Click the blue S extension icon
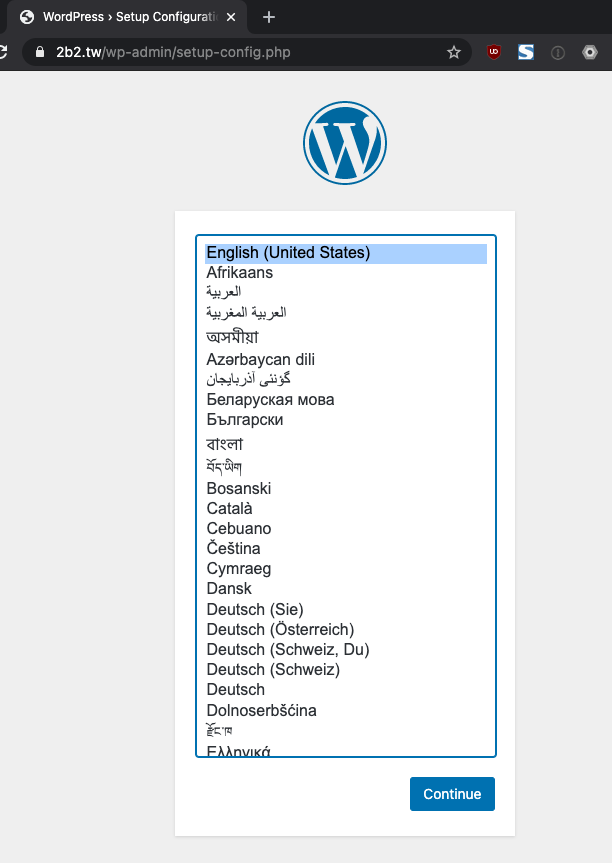Viewport: 612px width, 863px height. [x=526, y=52]
